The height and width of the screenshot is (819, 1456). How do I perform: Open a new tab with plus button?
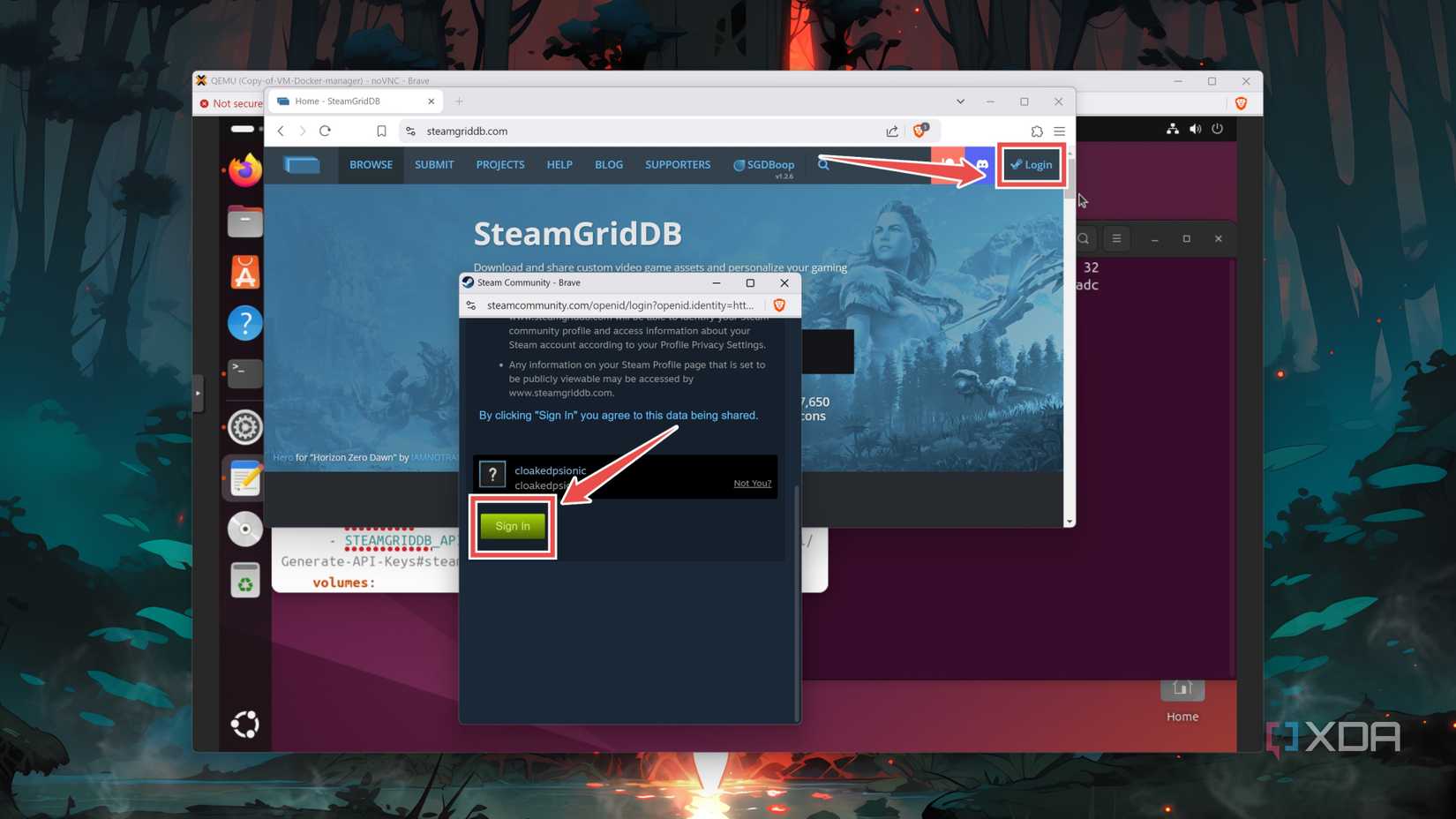coord(459,101)
